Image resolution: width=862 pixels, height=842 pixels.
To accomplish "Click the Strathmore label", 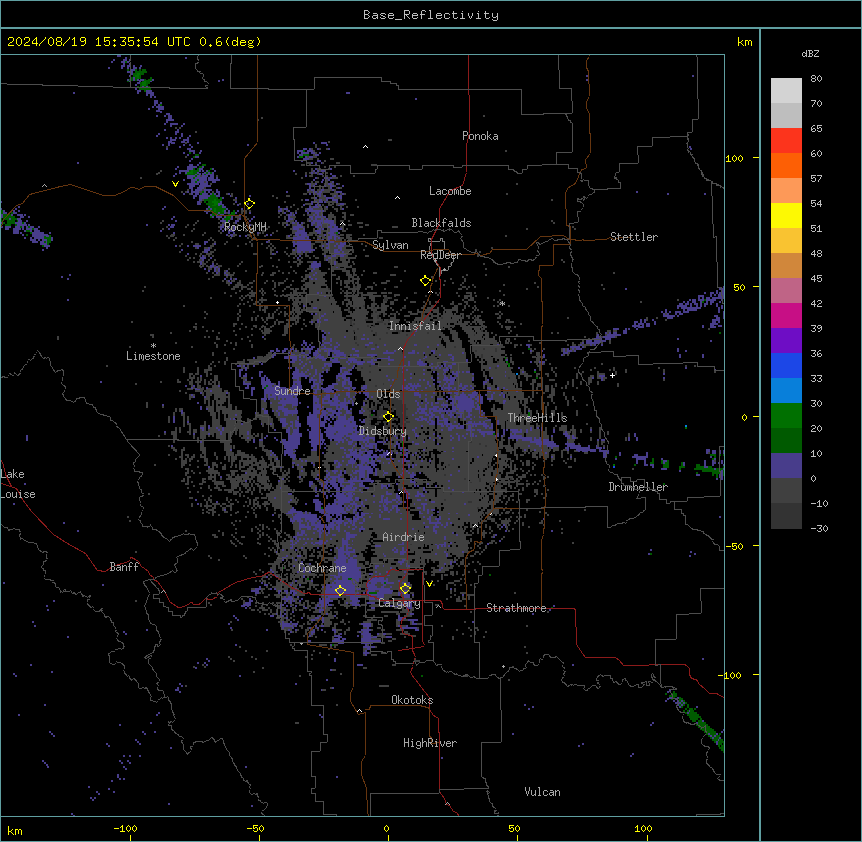I will coord(516,608).
